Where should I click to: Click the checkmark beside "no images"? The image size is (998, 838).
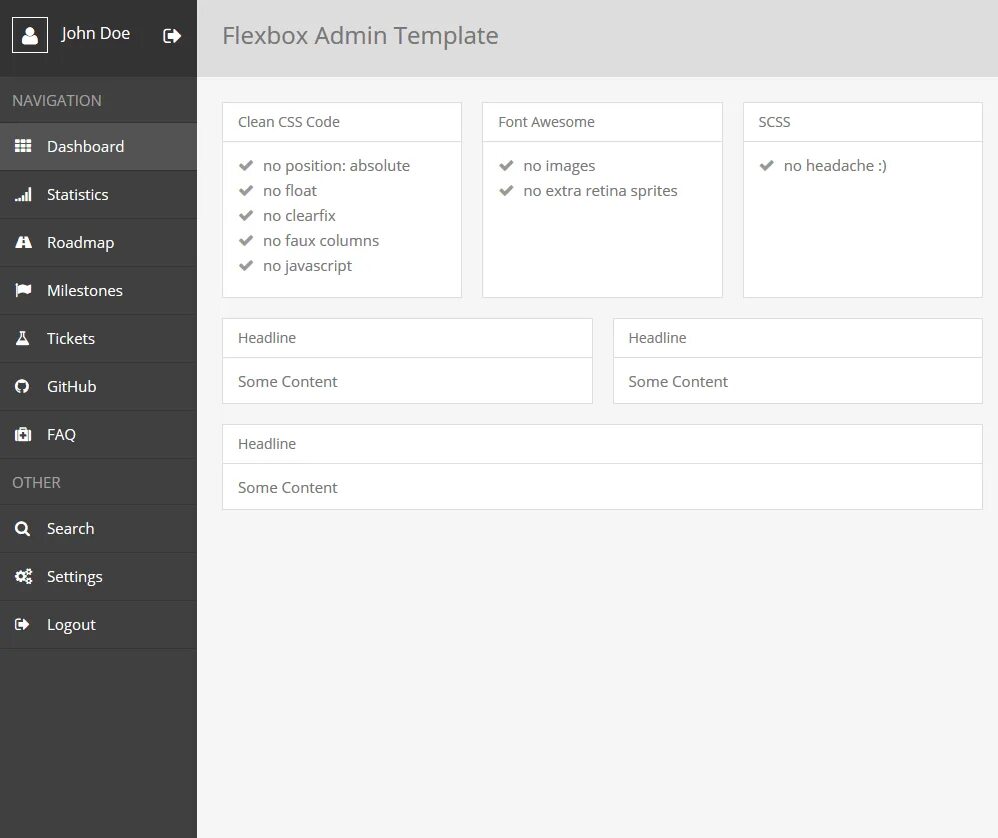506,165
